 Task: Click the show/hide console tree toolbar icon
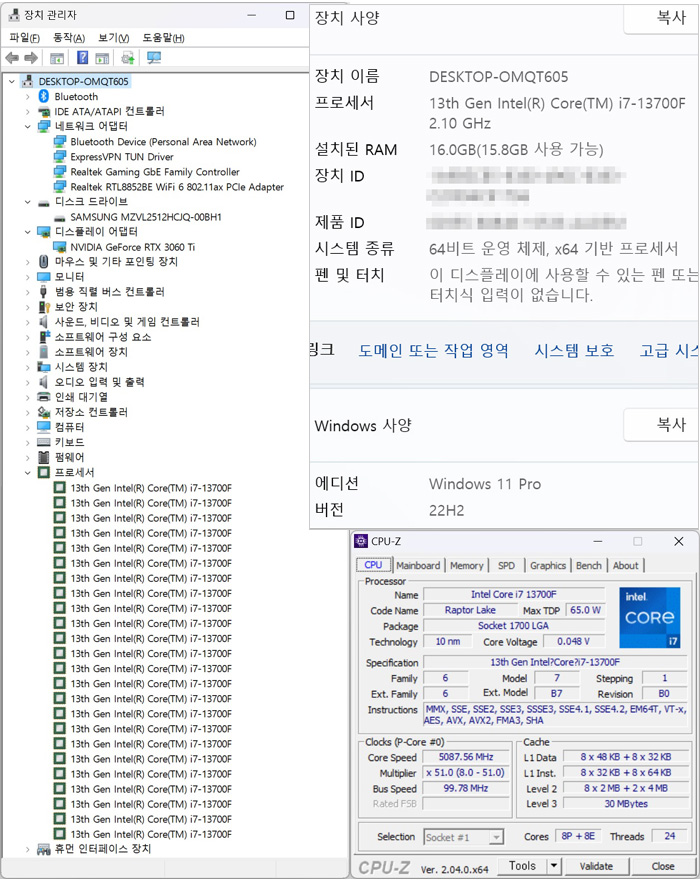click(57, 57)
